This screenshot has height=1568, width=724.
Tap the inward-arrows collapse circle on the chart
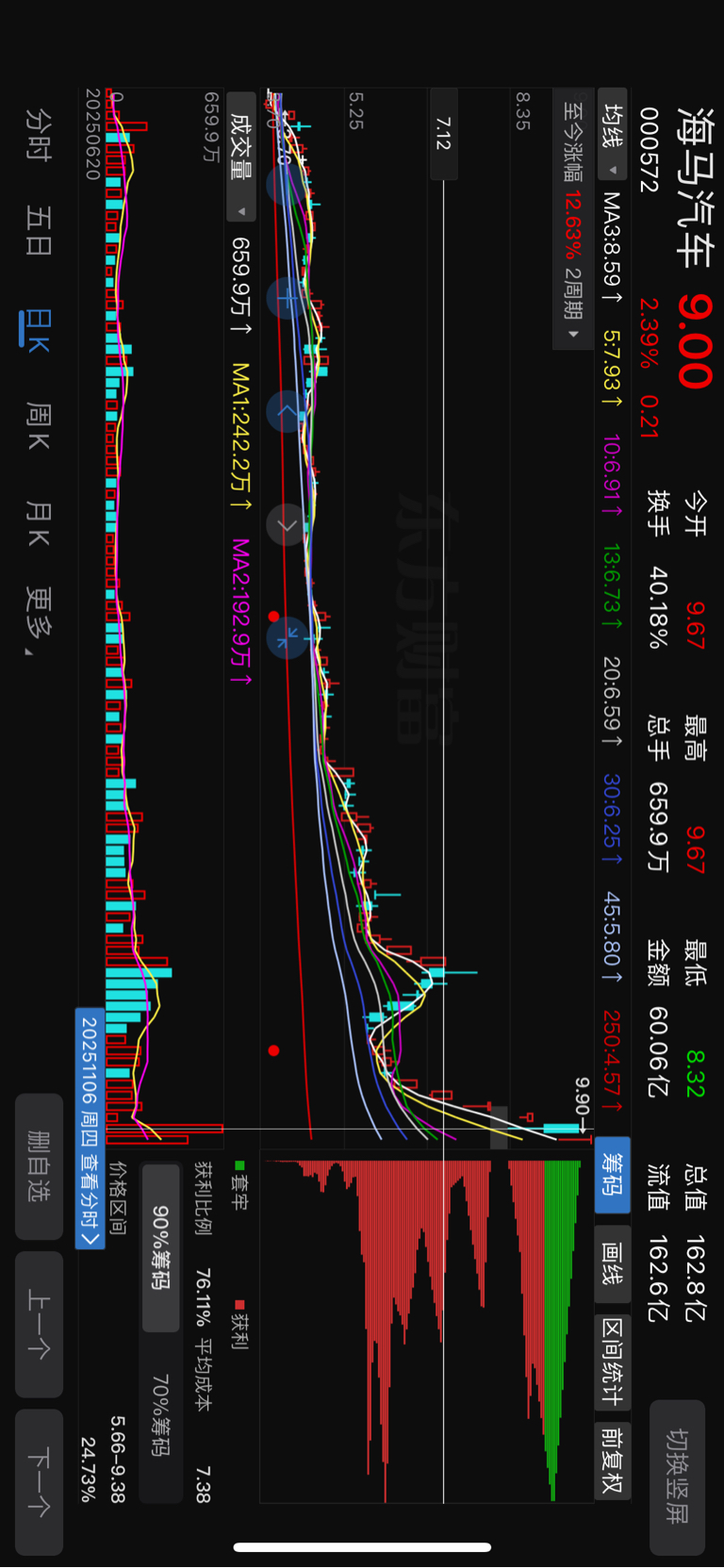[286, 638]
